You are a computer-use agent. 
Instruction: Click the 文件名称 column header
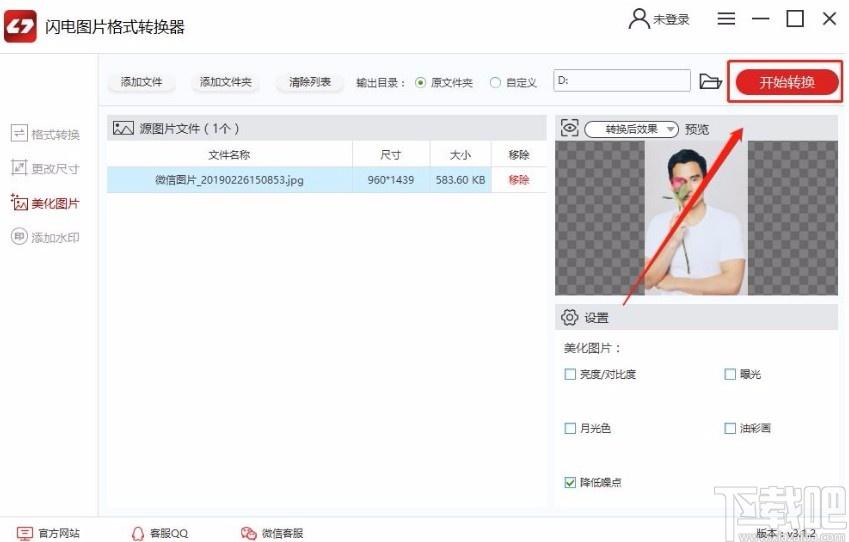[x=230, y=155]
